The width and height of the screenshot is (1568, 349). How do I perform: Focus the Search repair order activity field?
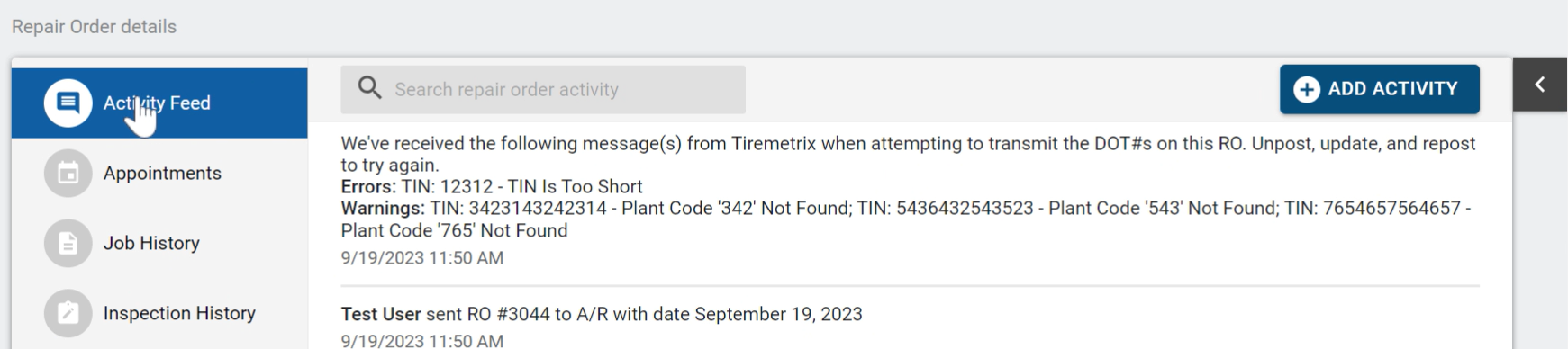543,89
